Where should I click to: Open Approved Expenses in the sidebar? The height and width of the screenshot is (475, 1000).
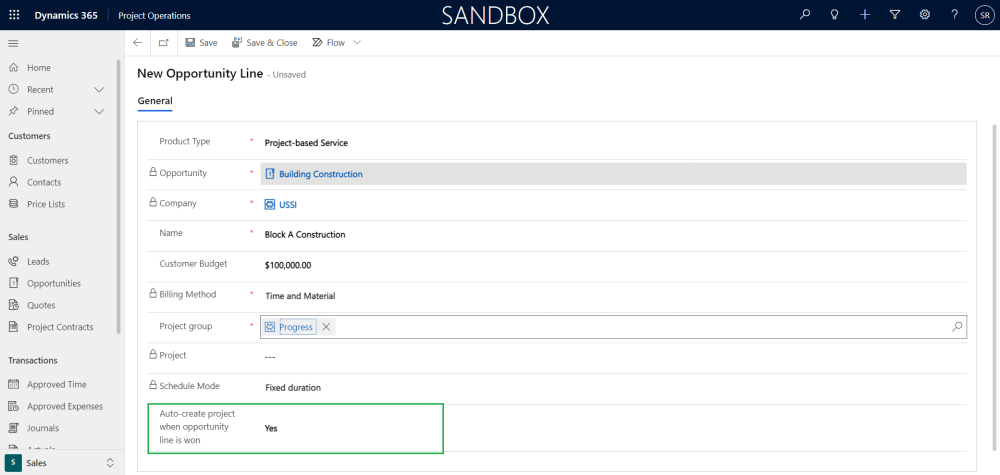click(64, 406)
